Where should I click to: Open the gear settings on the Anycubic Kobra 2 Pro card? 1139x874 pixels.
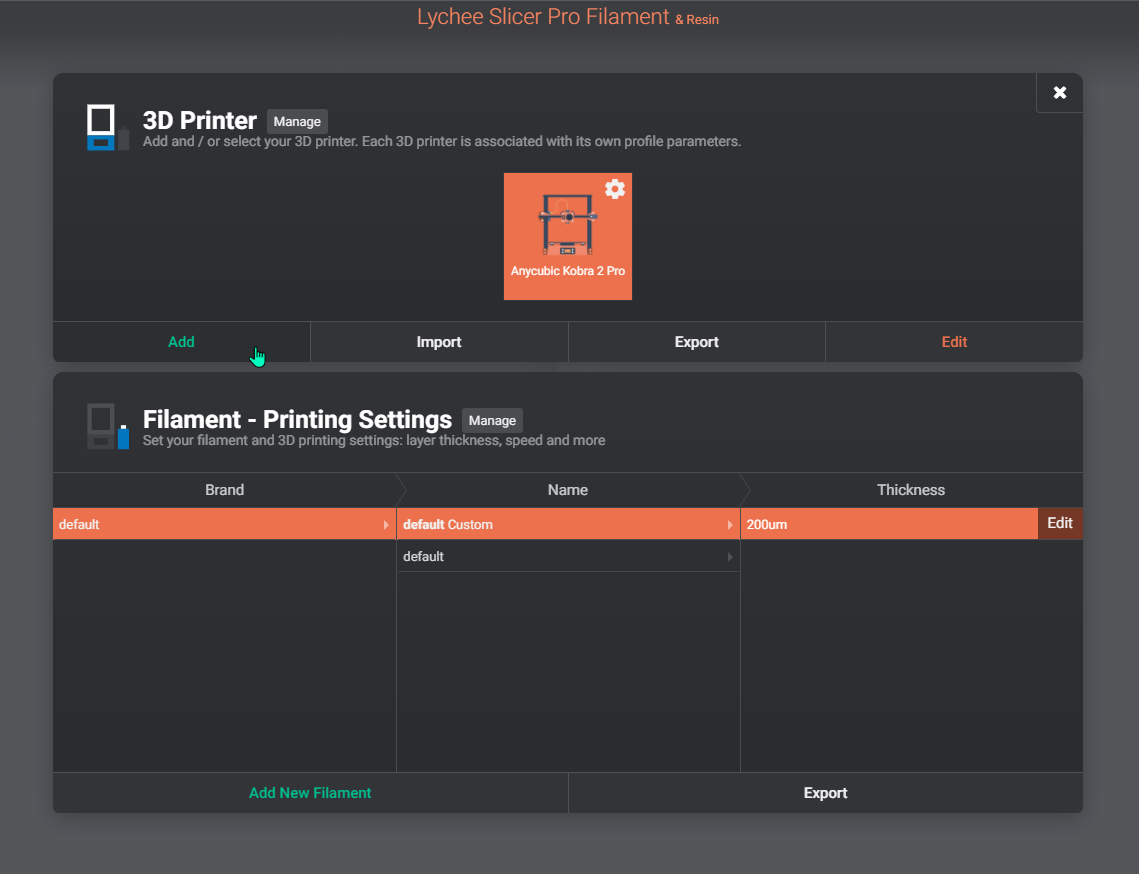(614, 188)
